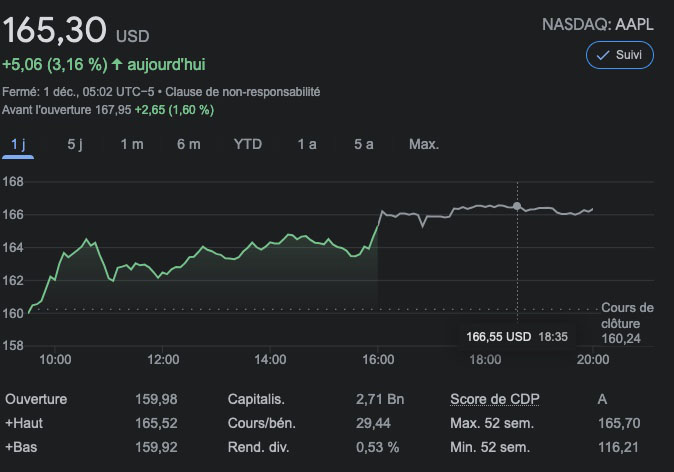674x472 pixels.
Task: Click the 166,55 USD tooltip value
Action: point(499,337)
